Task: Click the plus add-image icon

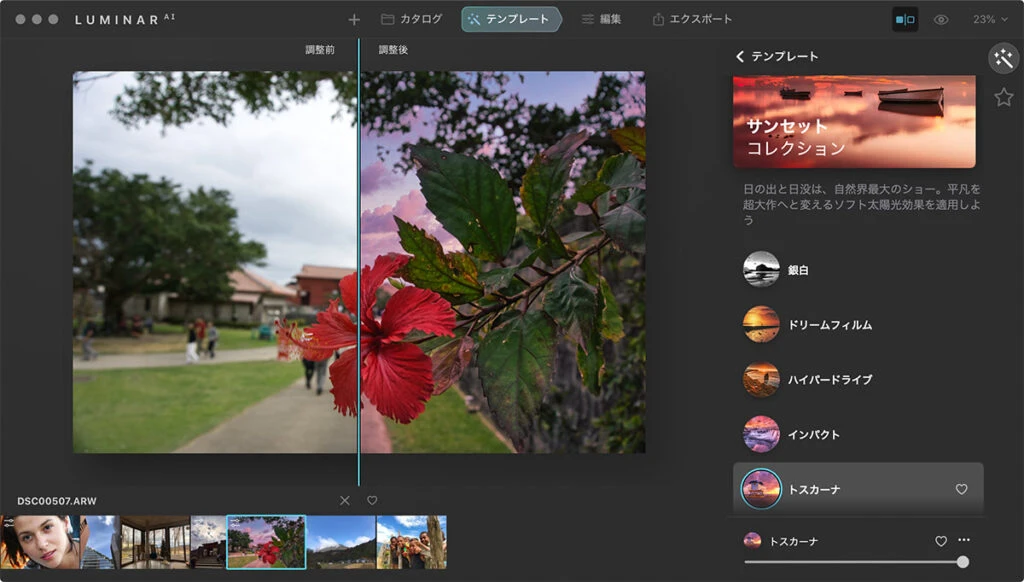Action: coord(354,20)
